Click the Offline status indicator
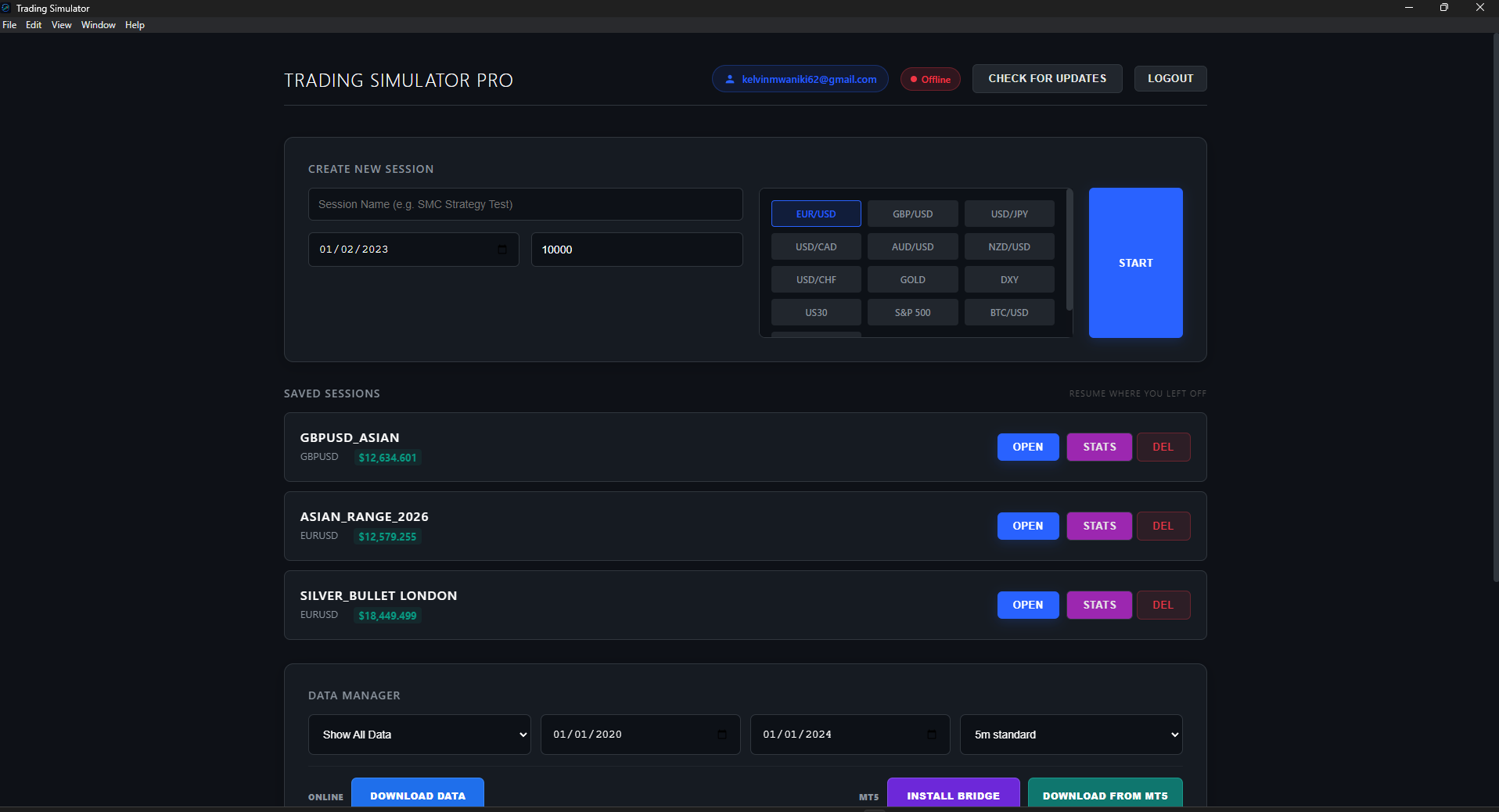Viewport: 1499px width, 812px height. point(930,79)
